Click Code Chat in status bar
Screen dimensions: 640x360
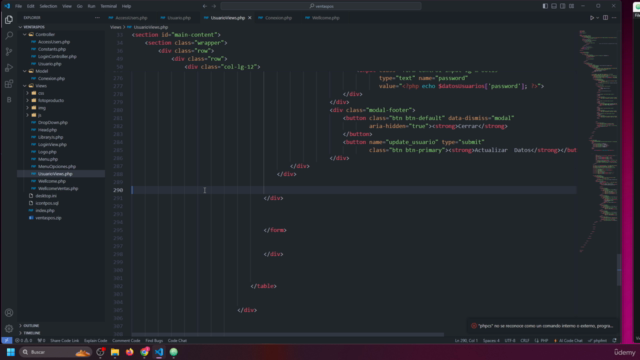[x=177, y=340]
